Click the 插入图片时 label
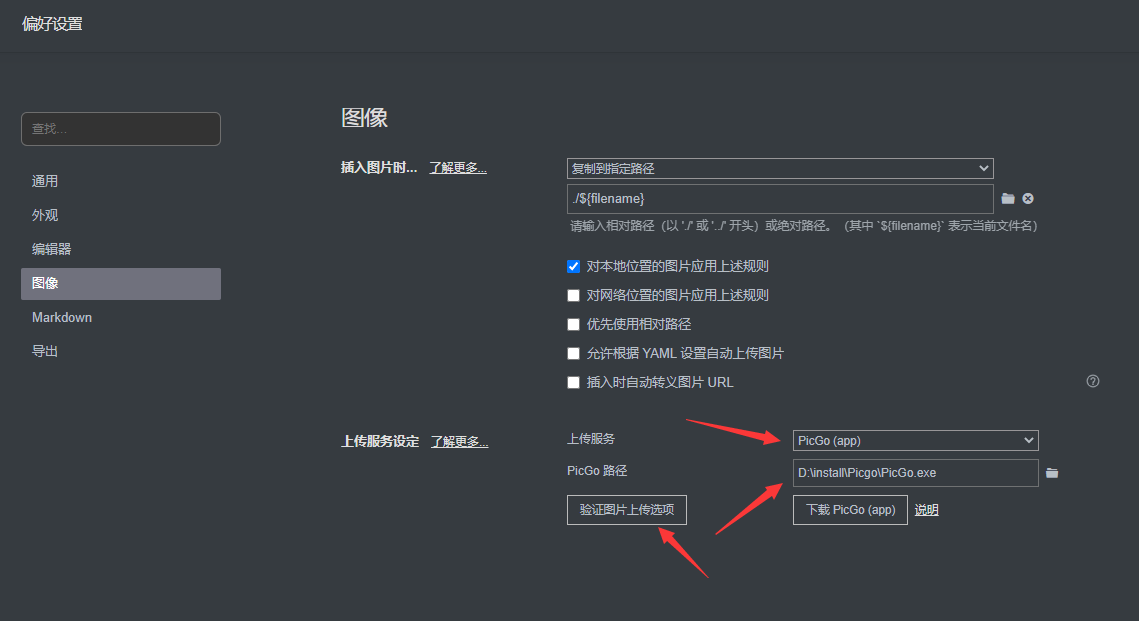 click(x=379, y=168)
